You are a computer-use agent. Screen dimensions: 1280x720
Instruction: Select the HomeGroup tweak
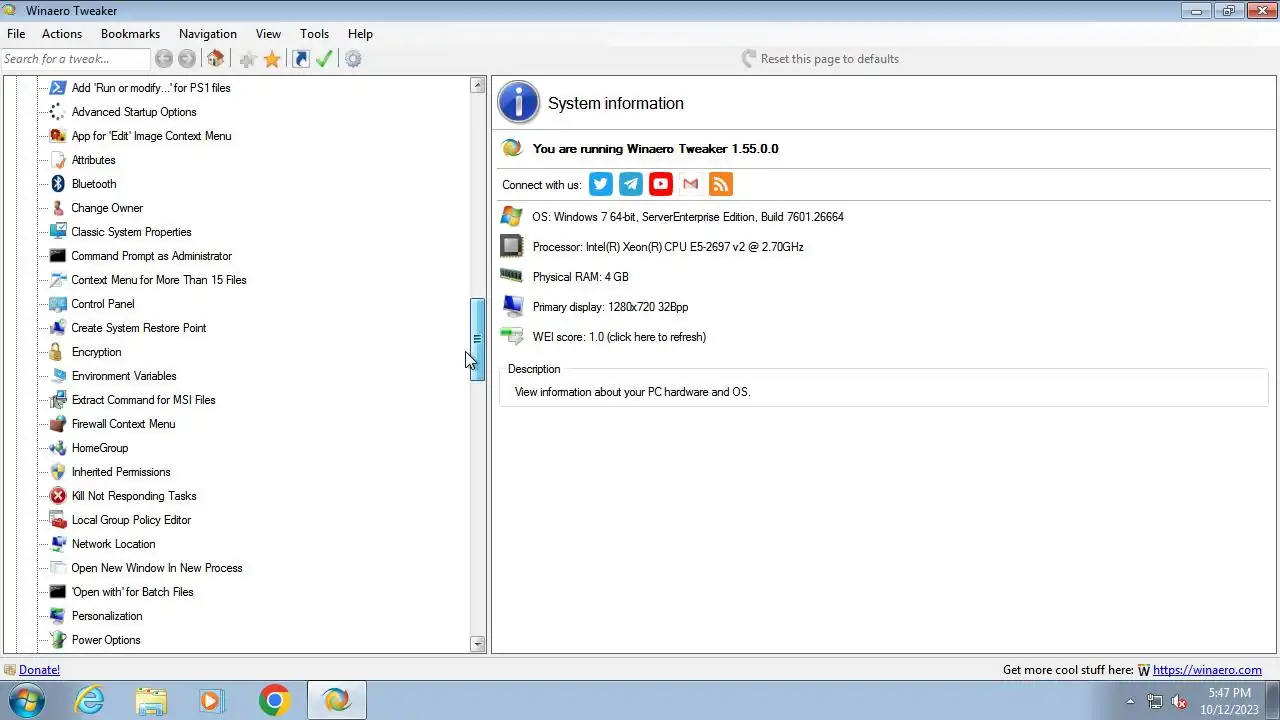click(100, 448)
